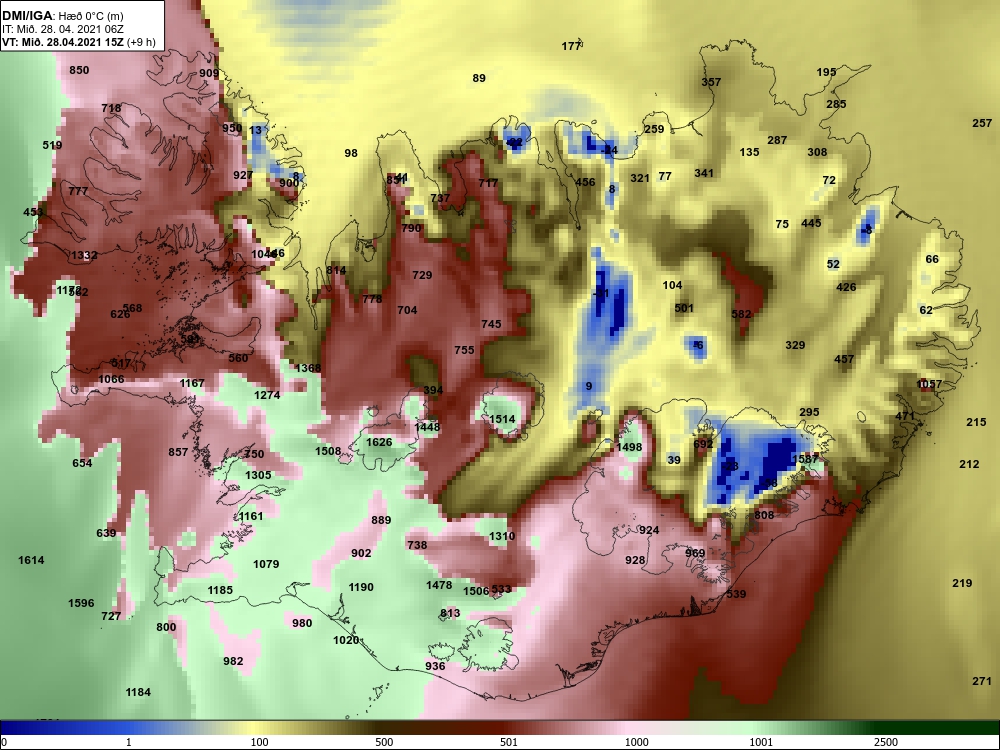This screenshot has width=1000, height=750.
Task: Click the legend label '1000'
Action: tap(636, 742)
